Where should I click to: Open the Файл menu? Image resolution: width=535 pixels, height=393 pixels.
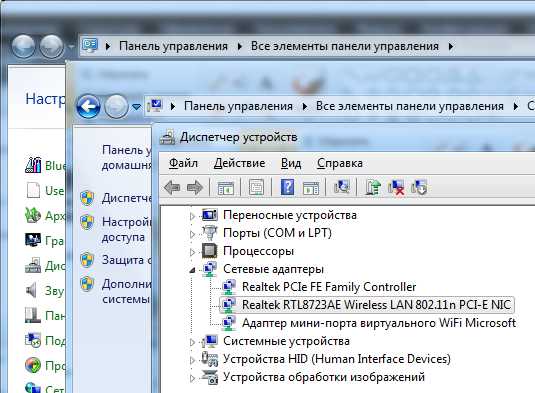coord(183,163)
